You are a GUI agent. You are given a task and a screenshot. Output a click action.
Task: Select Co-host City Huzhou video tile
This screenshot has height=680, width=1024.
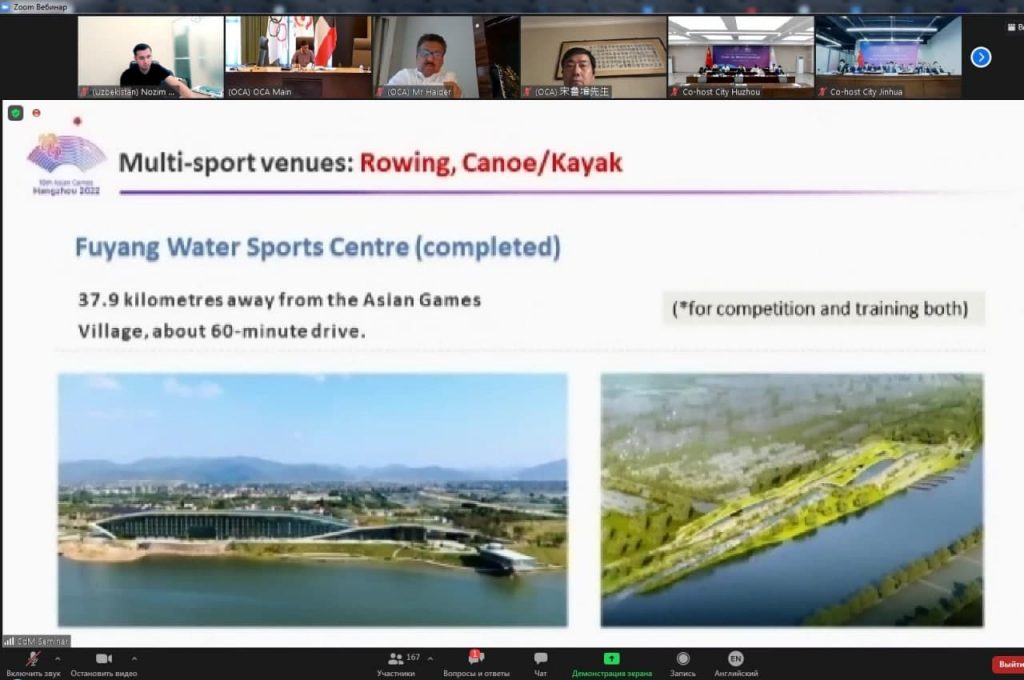coord(740,56)
